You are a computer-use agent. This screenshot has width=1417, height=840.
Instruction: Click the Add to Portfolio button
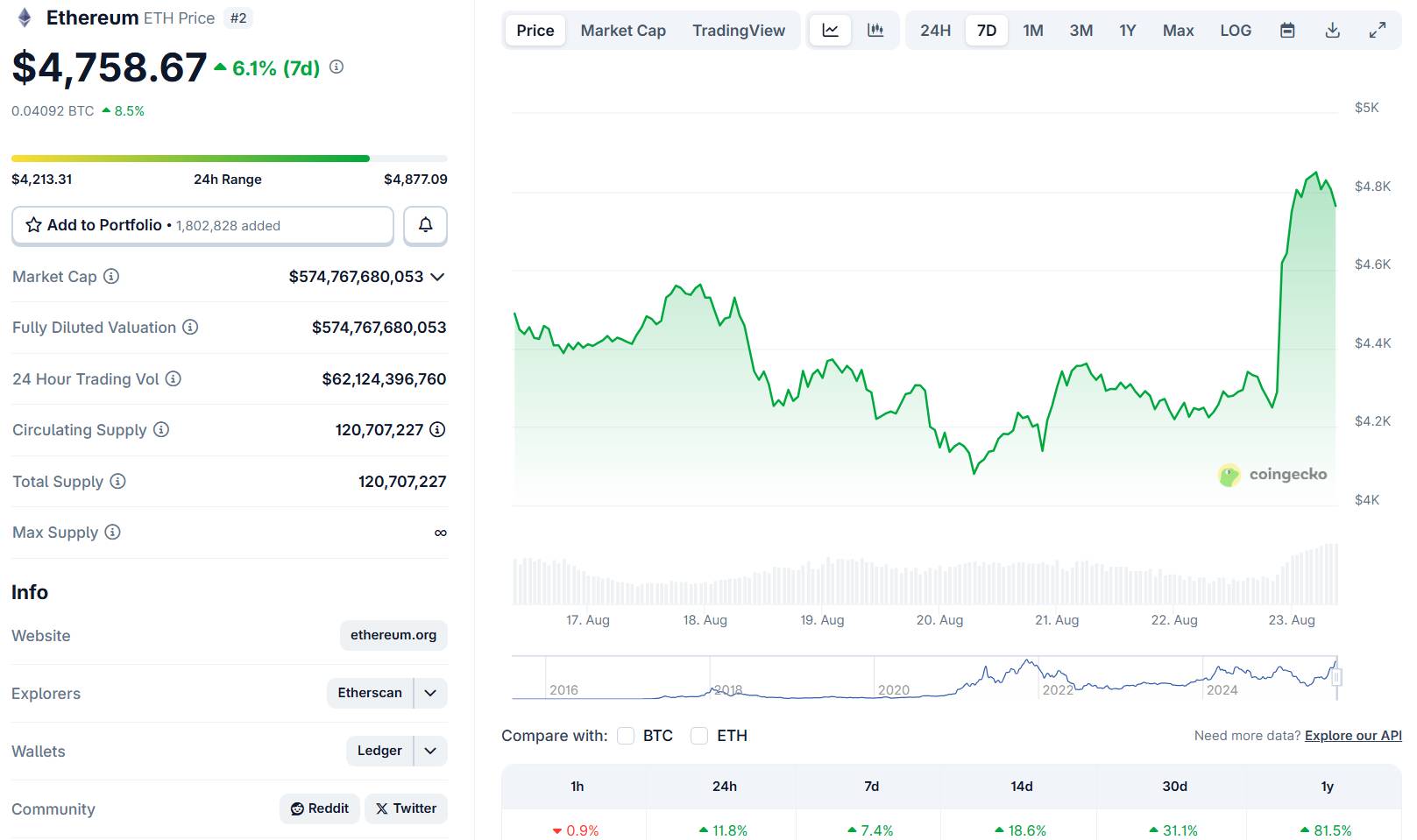pyautogui.click(x=202, y=225)
